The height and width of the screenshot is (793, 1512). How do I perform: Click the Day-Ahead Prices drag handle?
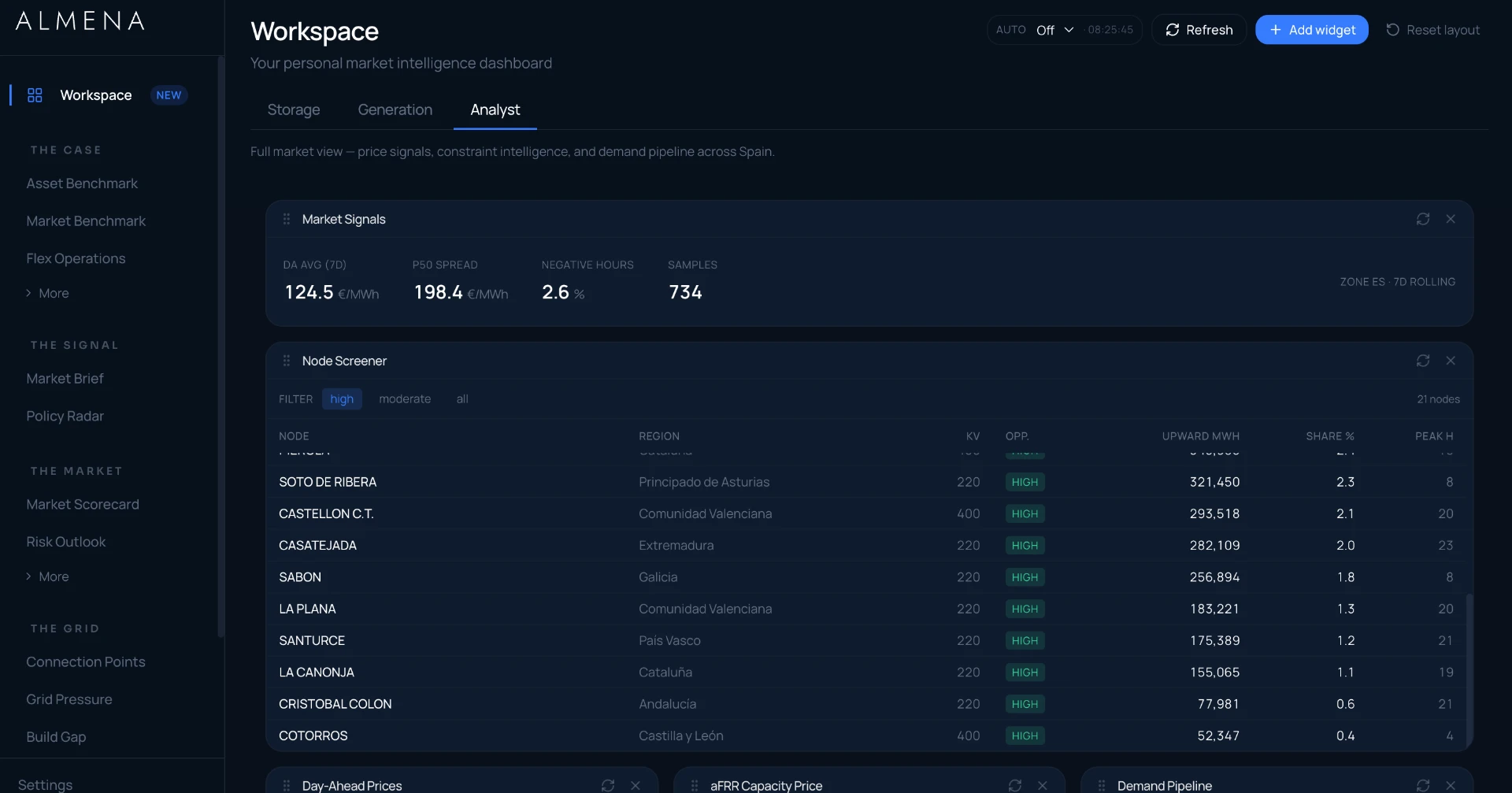click(x=287, y=786)
